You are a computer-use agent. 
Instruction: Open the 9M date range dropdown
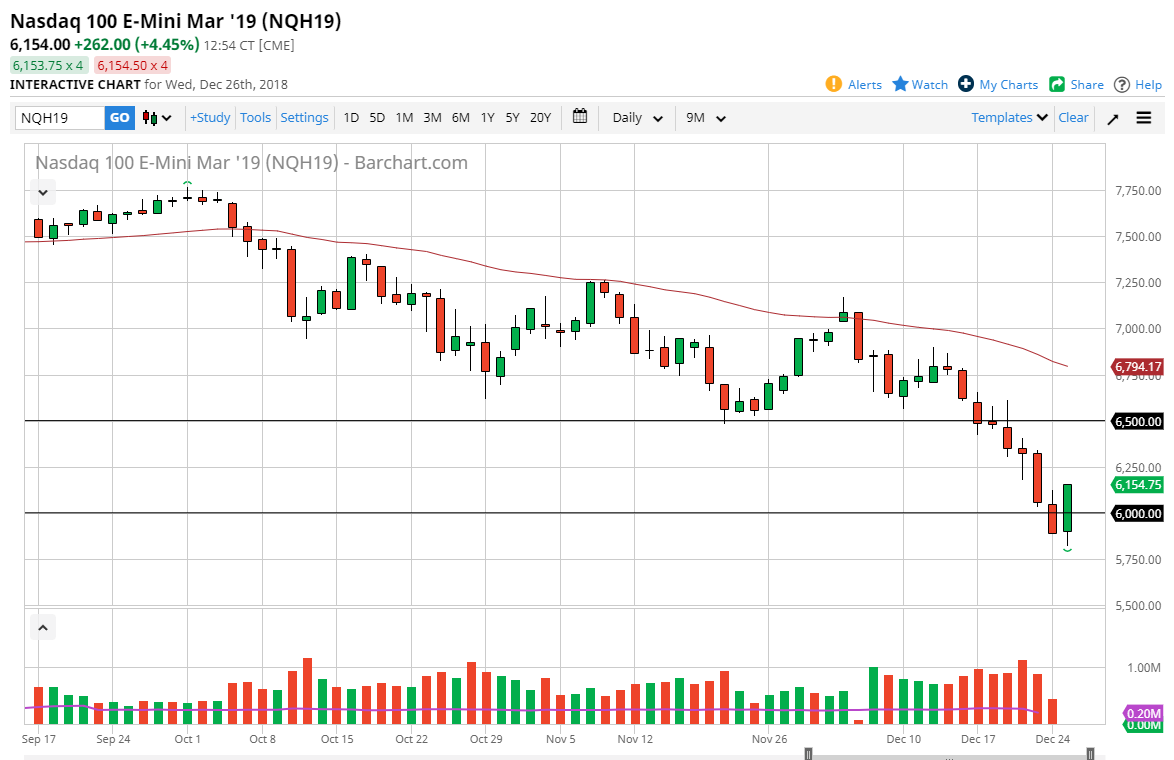(x=706, y=117)
